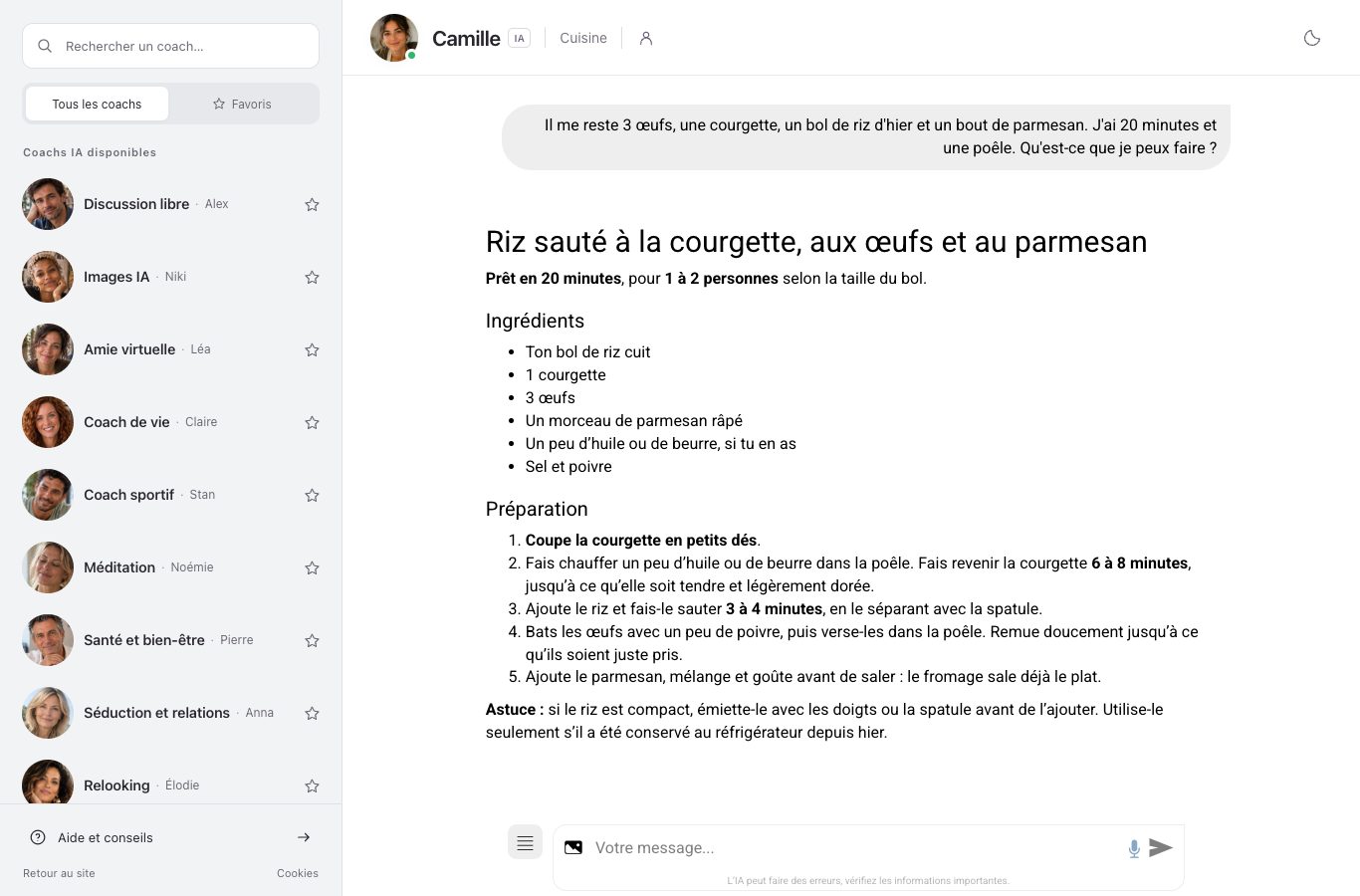Click into the Votre message input field

pos(854,848)
